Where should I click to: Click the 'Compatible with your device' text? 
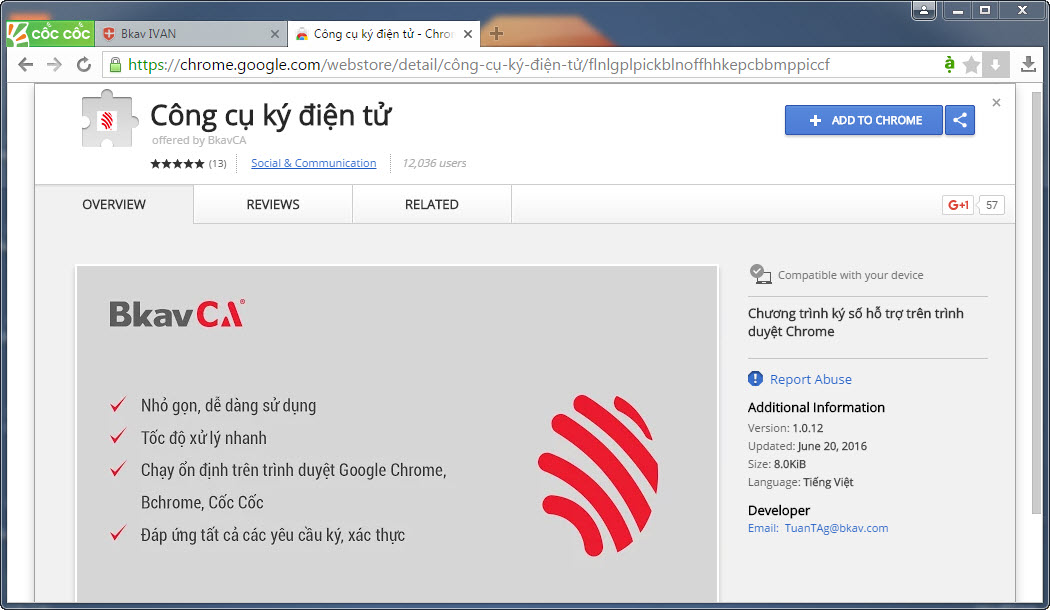pos(850,275)
